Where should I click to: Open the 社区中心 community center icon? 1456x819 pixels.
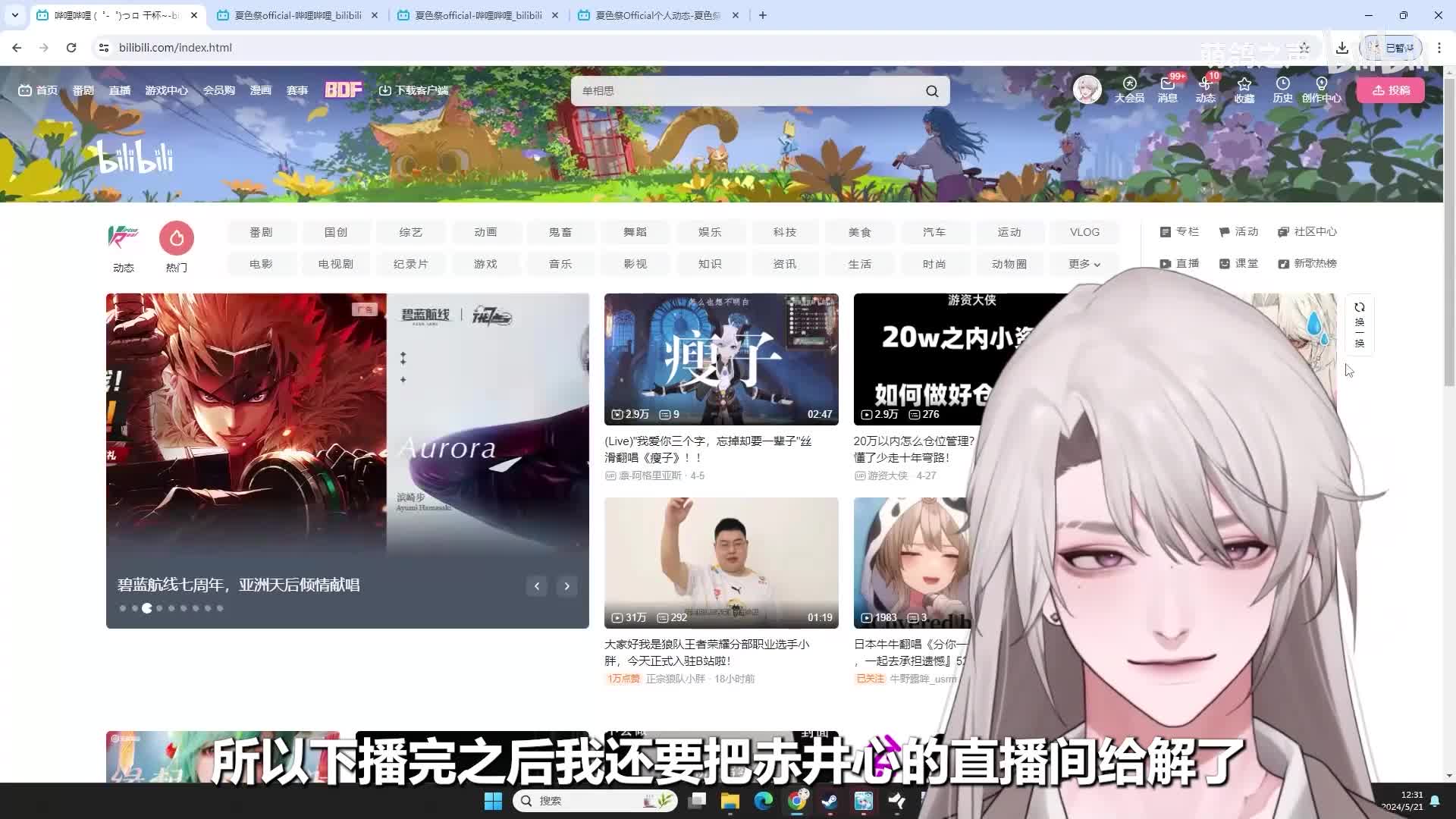click(1307, 231)
